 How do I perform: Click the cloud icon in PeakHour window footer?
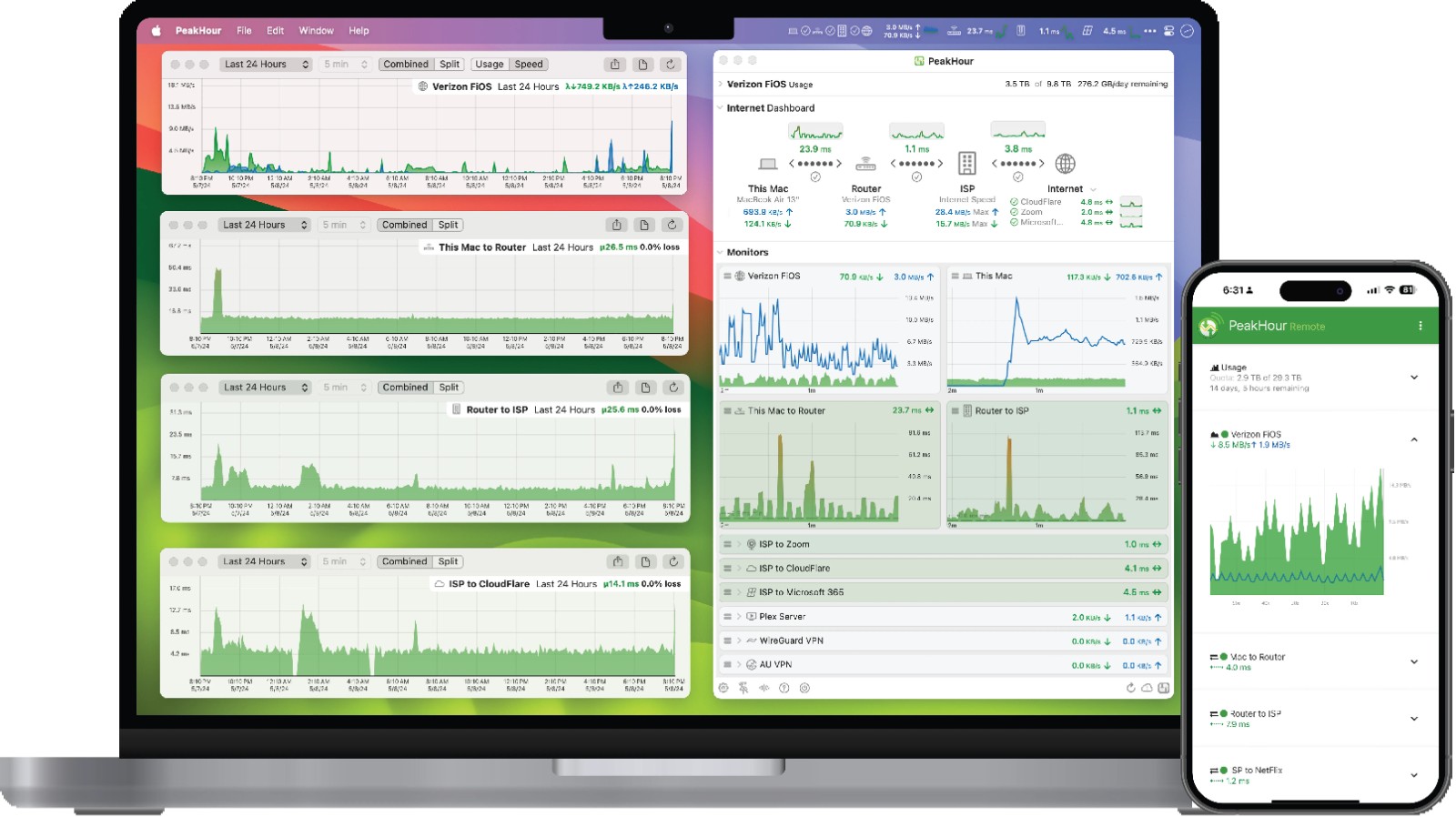point(1148,689)
